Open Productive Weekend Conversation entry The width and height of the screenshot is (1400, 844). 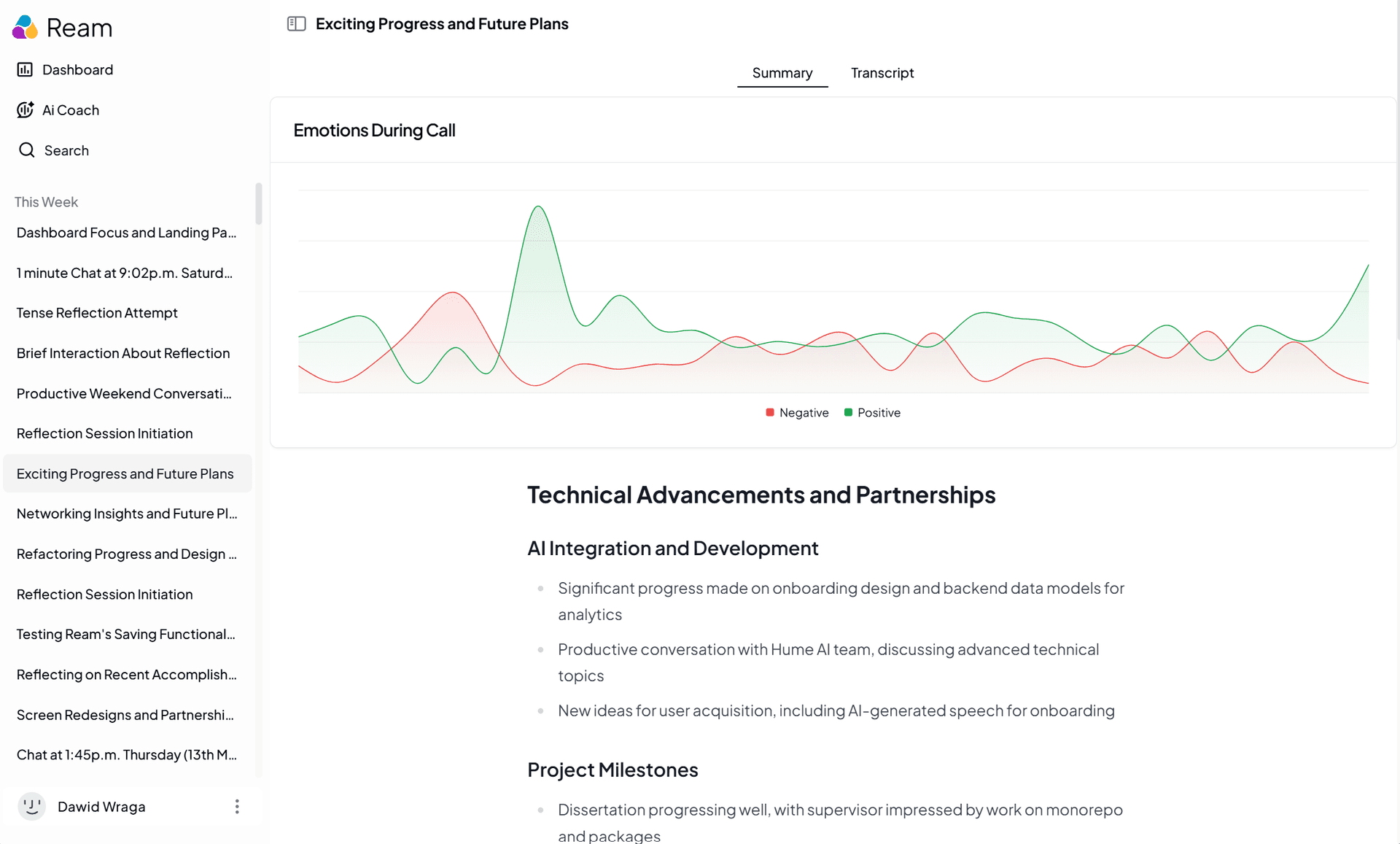click(x=124, y=394)
